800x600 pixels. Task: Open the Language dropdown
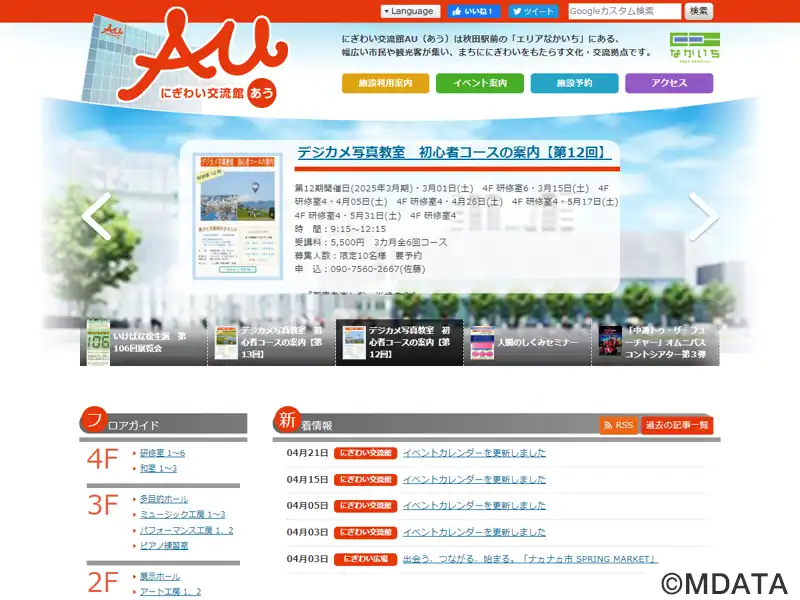(x=410, y=11)
